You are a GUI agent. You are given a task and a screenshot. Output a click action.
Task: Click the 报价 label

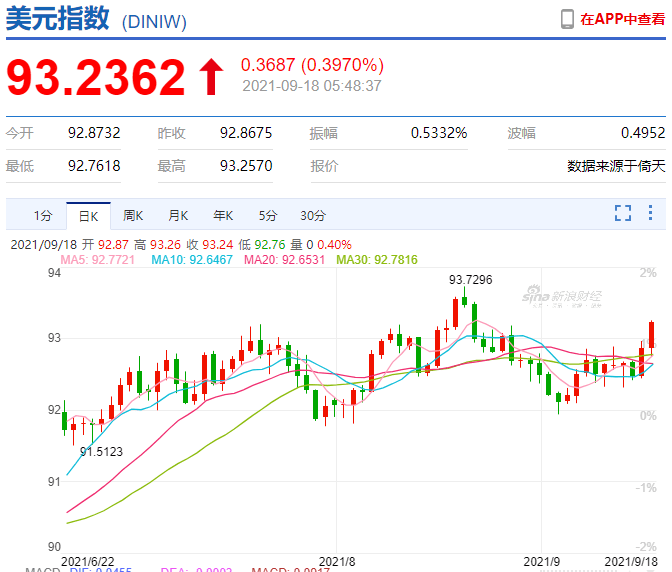pos(324,166)
